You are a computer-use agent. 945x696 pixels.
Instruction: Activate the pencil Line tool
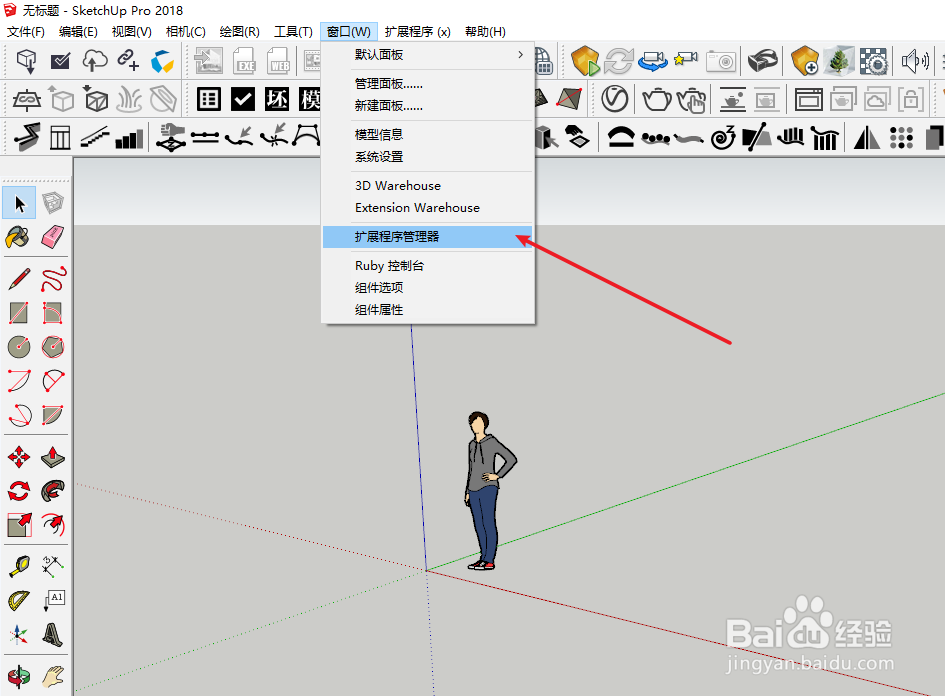[19, 279]
